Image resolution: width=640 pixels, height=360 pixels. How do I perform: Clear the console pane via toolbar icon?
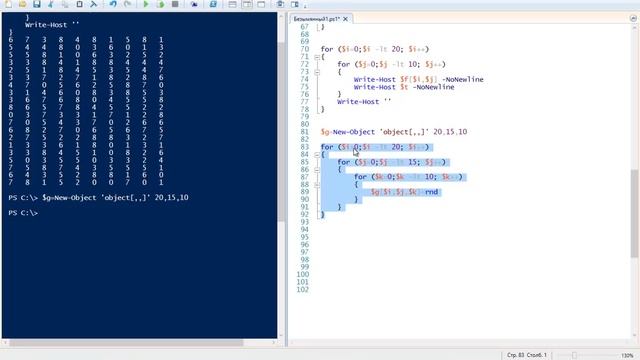[x=93, y=4]
